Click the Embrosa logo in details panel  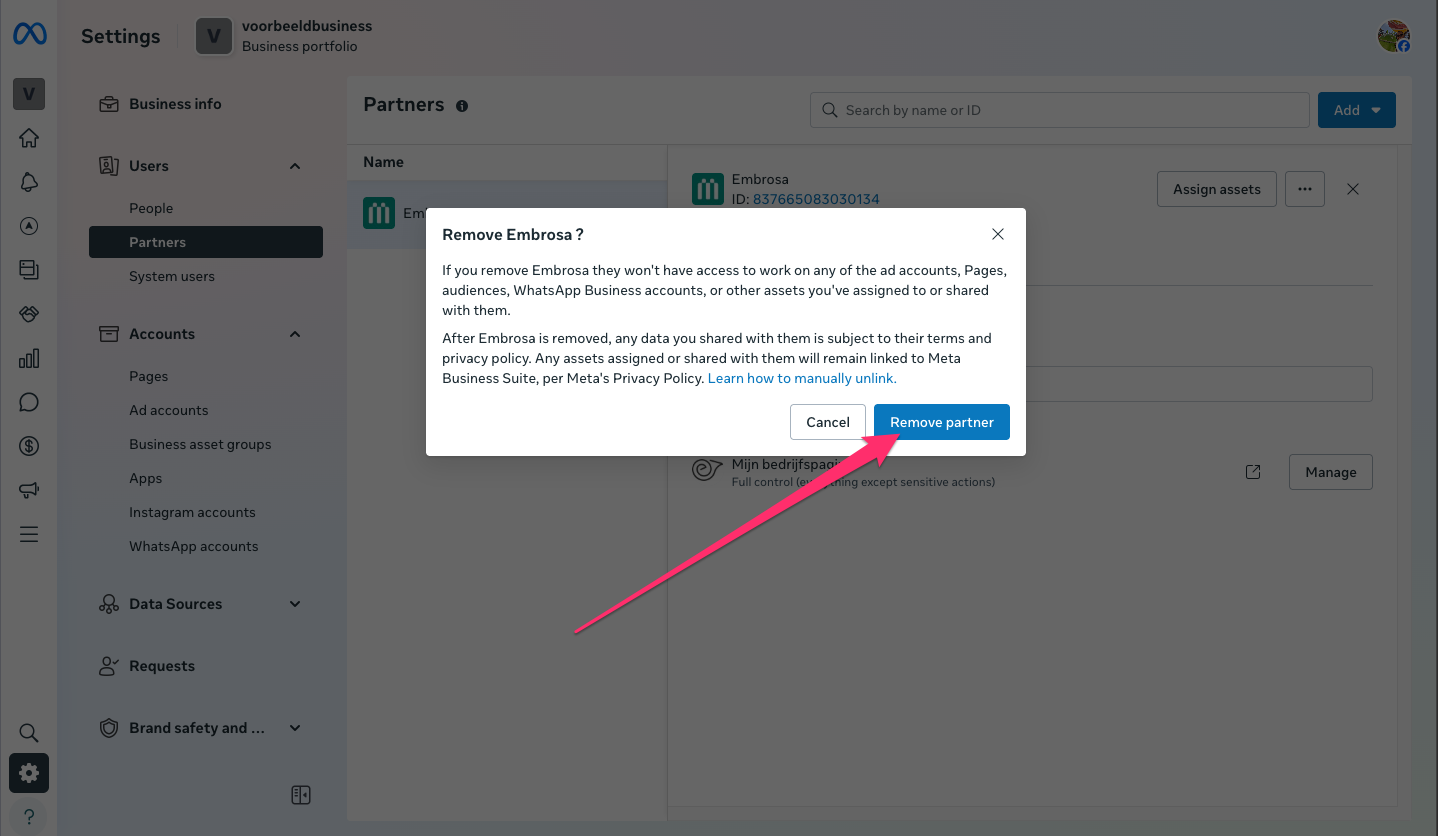click(708, 189)
